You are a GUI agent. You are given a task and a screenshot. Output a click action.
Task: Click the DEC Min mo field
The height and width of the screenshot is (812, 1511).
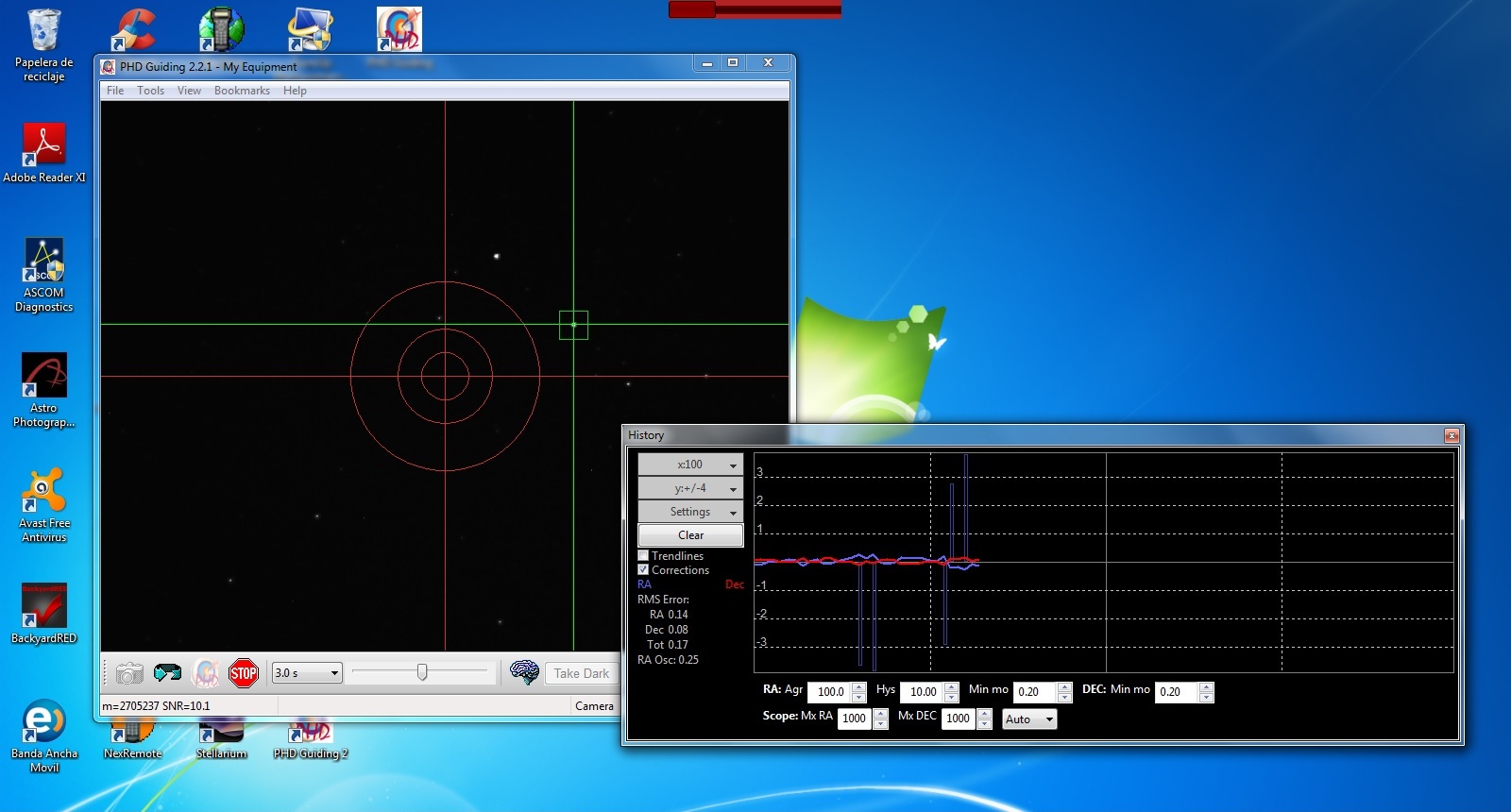click(x=1177, y=692)
